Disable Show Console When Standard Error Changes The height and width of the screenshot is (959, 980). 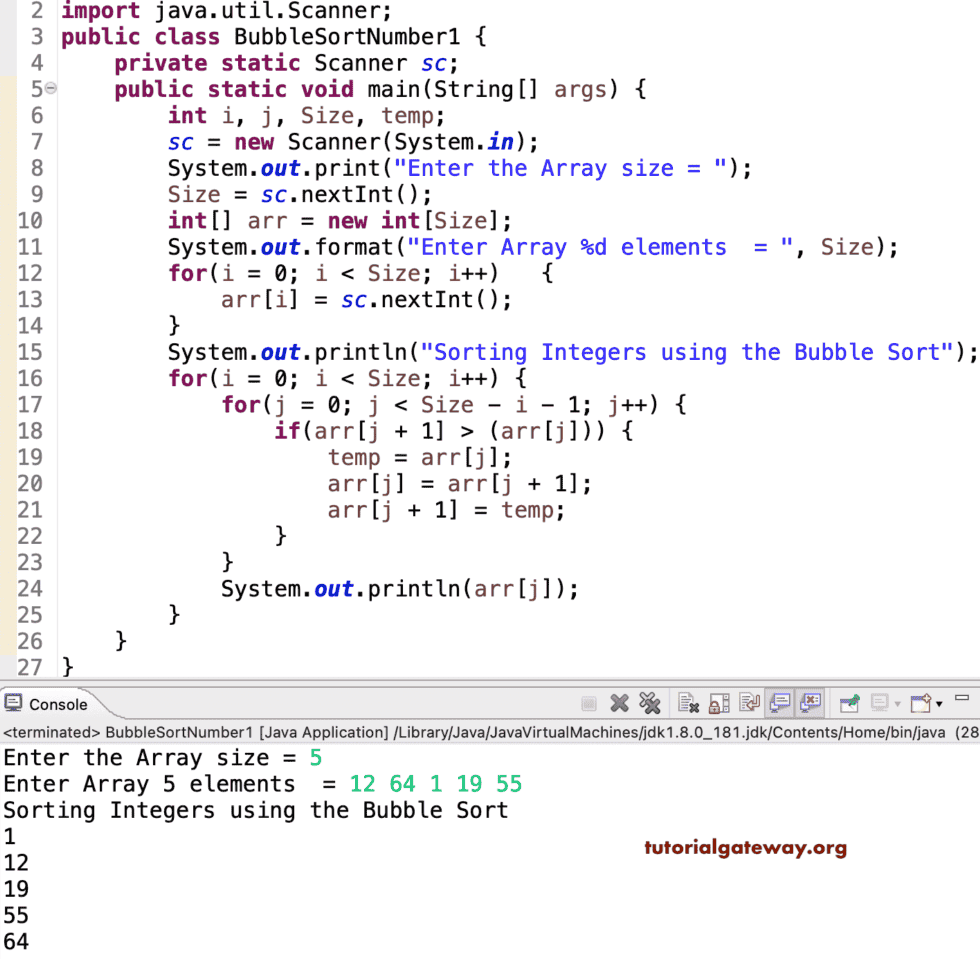pos(811,703)
